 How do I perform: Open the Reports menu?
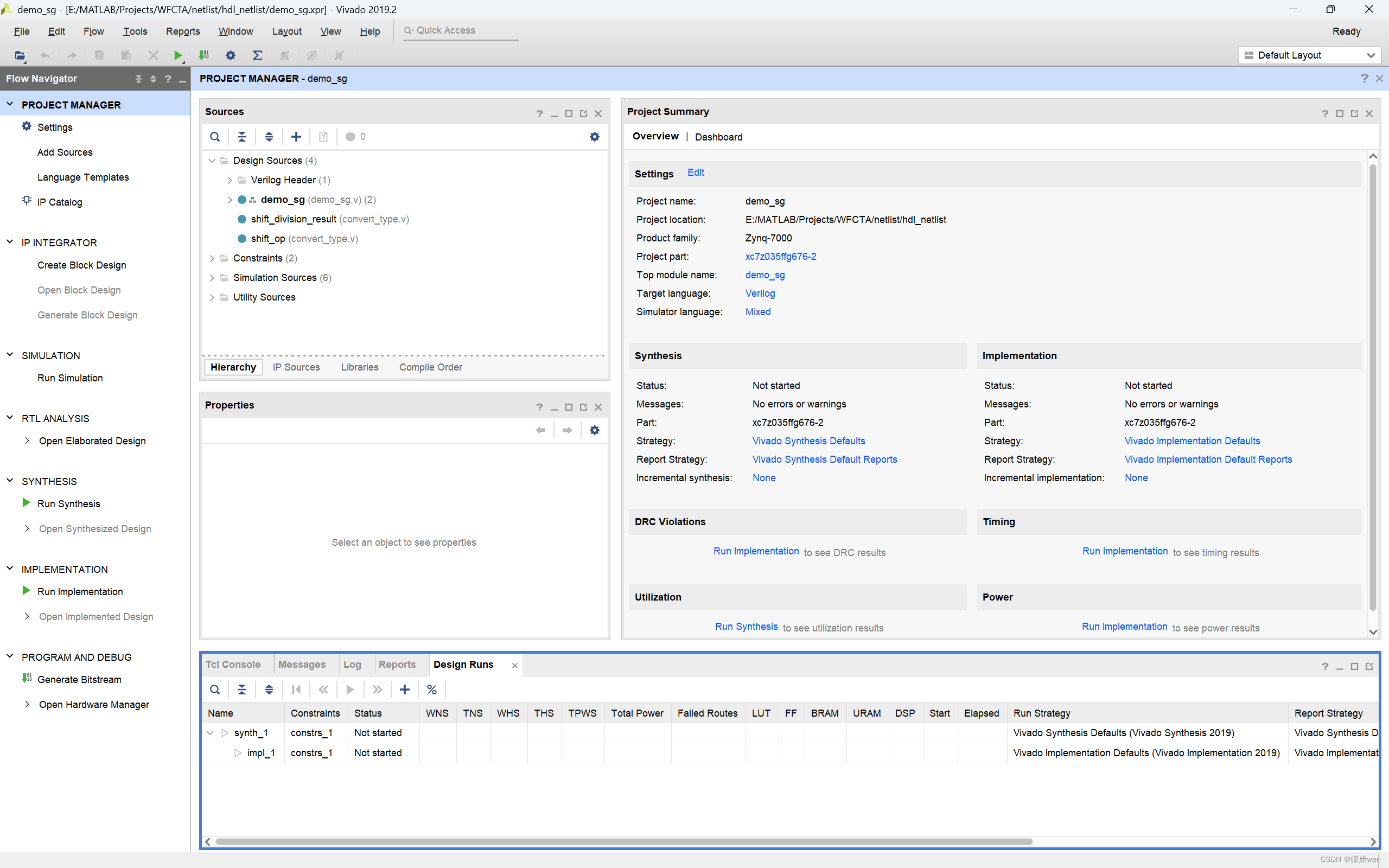(182, 31)
